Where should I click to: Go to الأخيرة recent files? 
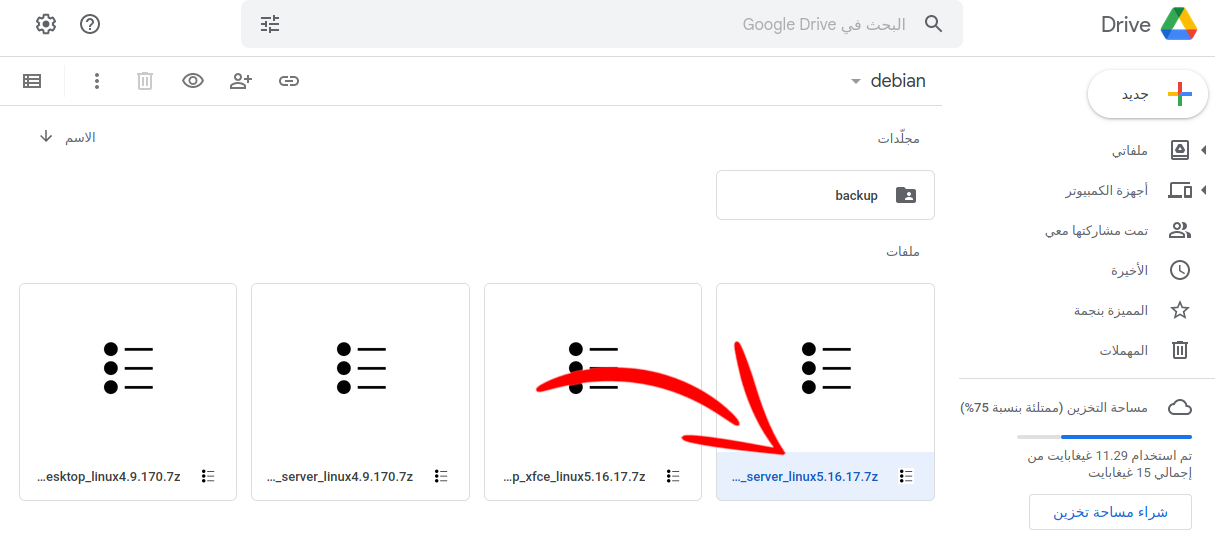(x=1129, y=270)
